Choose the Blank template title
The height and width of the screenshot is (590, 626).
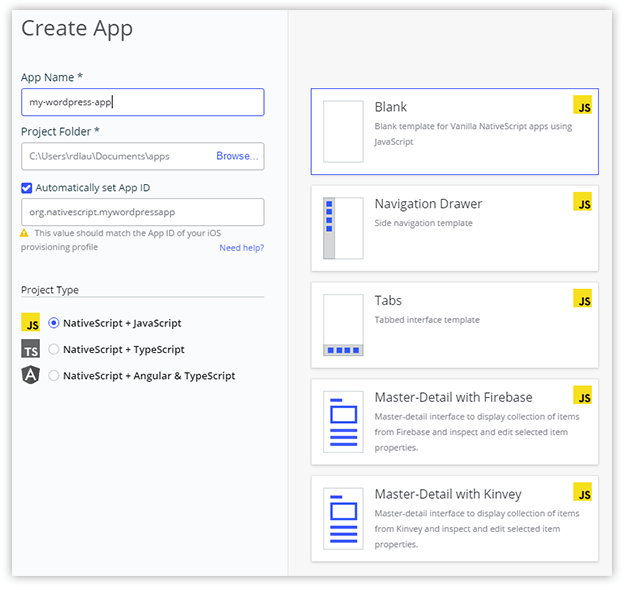click(x=390, y=107)
